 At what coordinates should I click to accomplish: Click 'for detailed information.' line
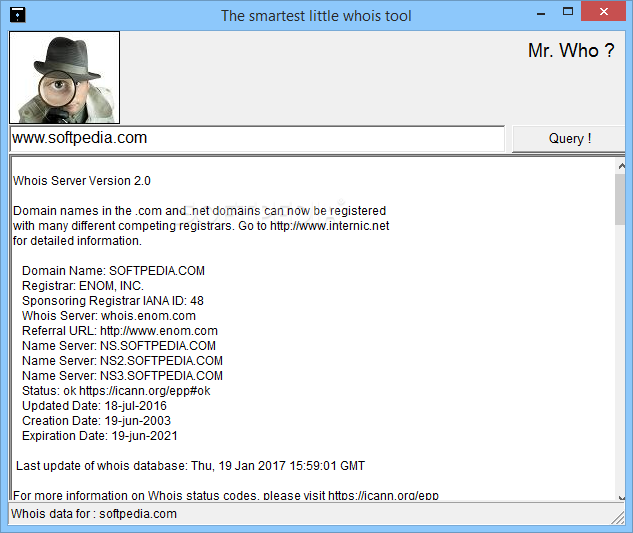77,241
